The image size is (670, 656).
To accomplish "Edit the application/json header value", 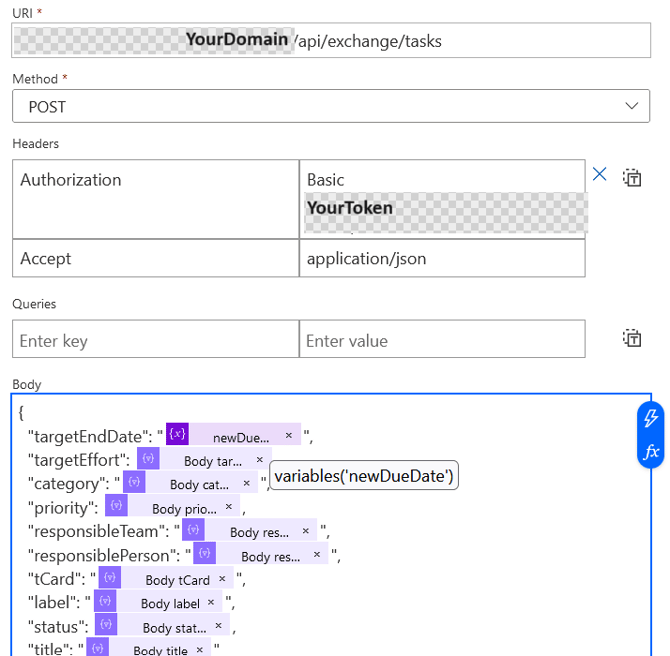I will pos(442,258).
